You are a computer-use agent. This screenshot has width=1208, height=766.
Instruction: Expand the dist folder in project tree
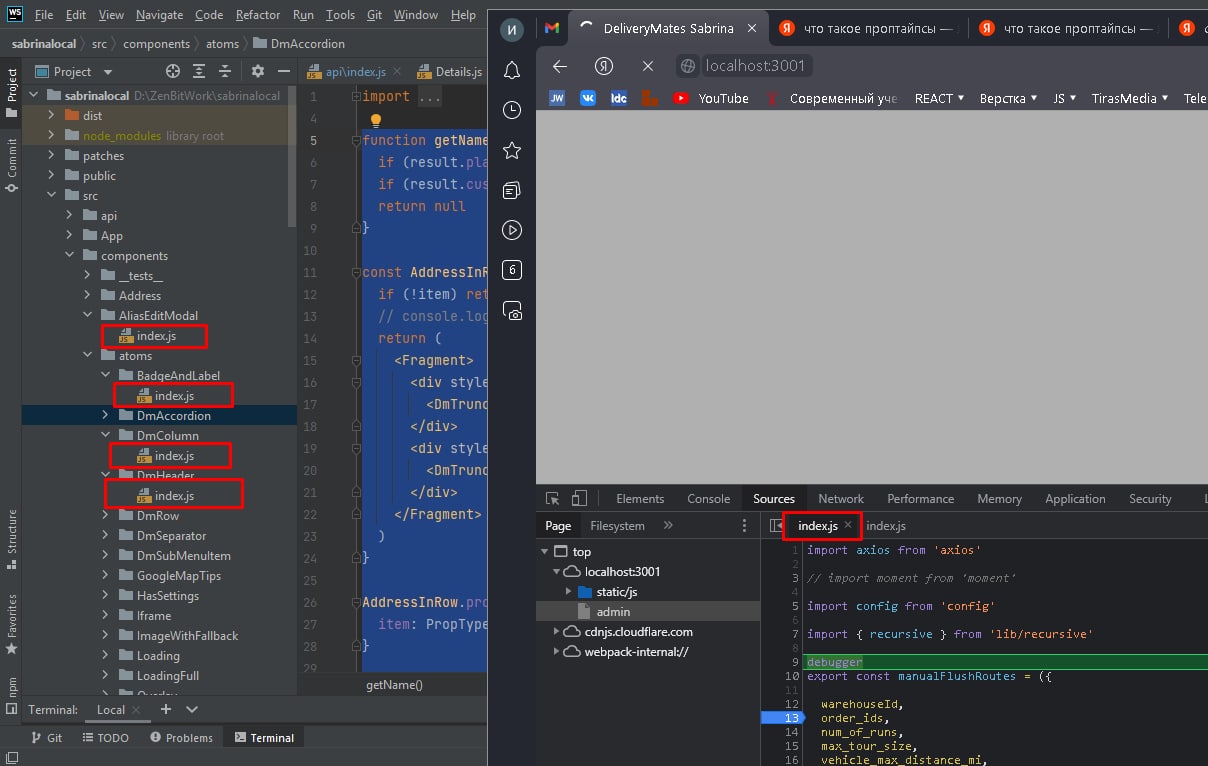(x=52, y=115)
